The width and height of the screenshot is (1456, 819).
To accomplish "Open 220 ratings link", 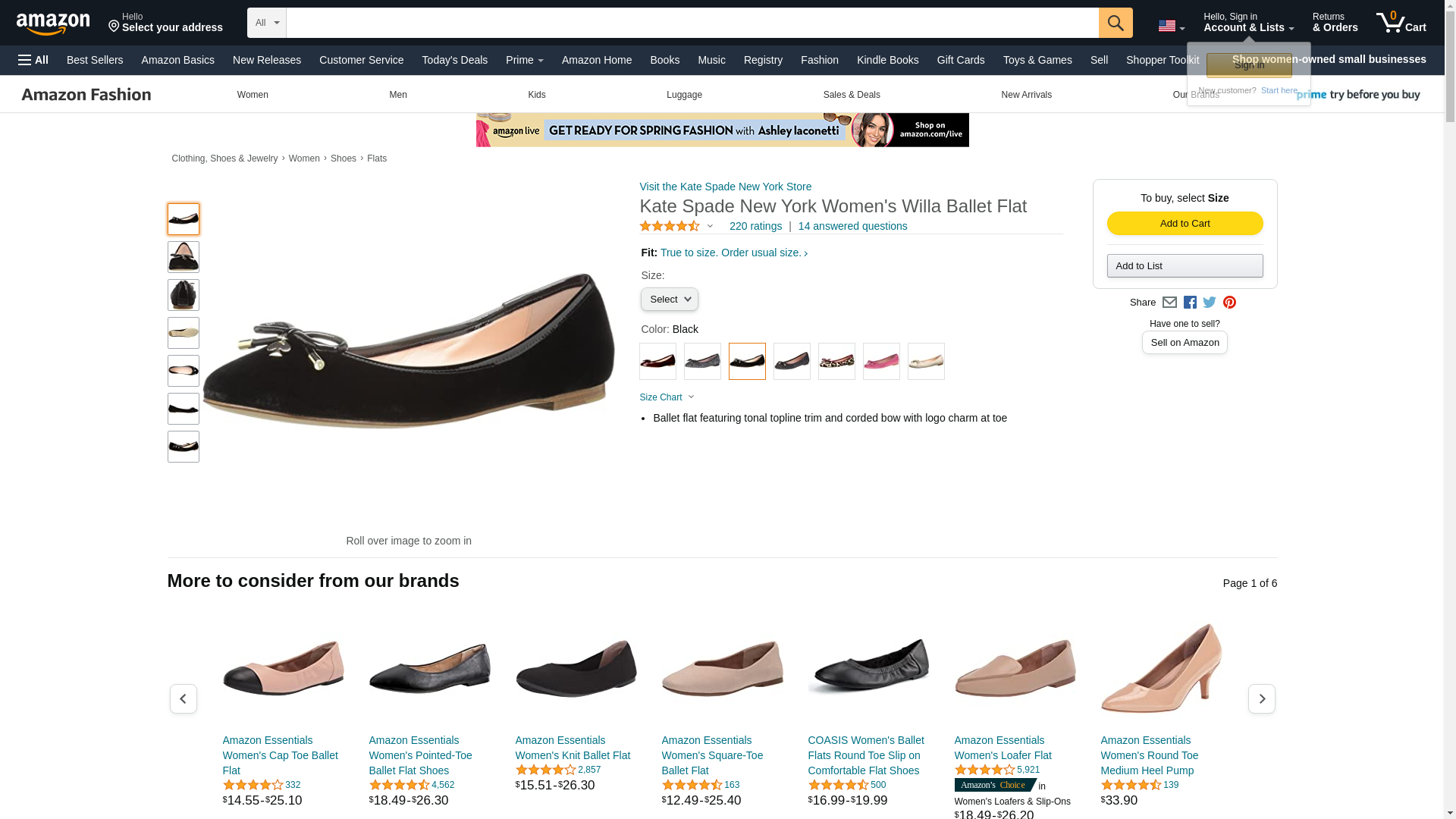I will (755, 226).
